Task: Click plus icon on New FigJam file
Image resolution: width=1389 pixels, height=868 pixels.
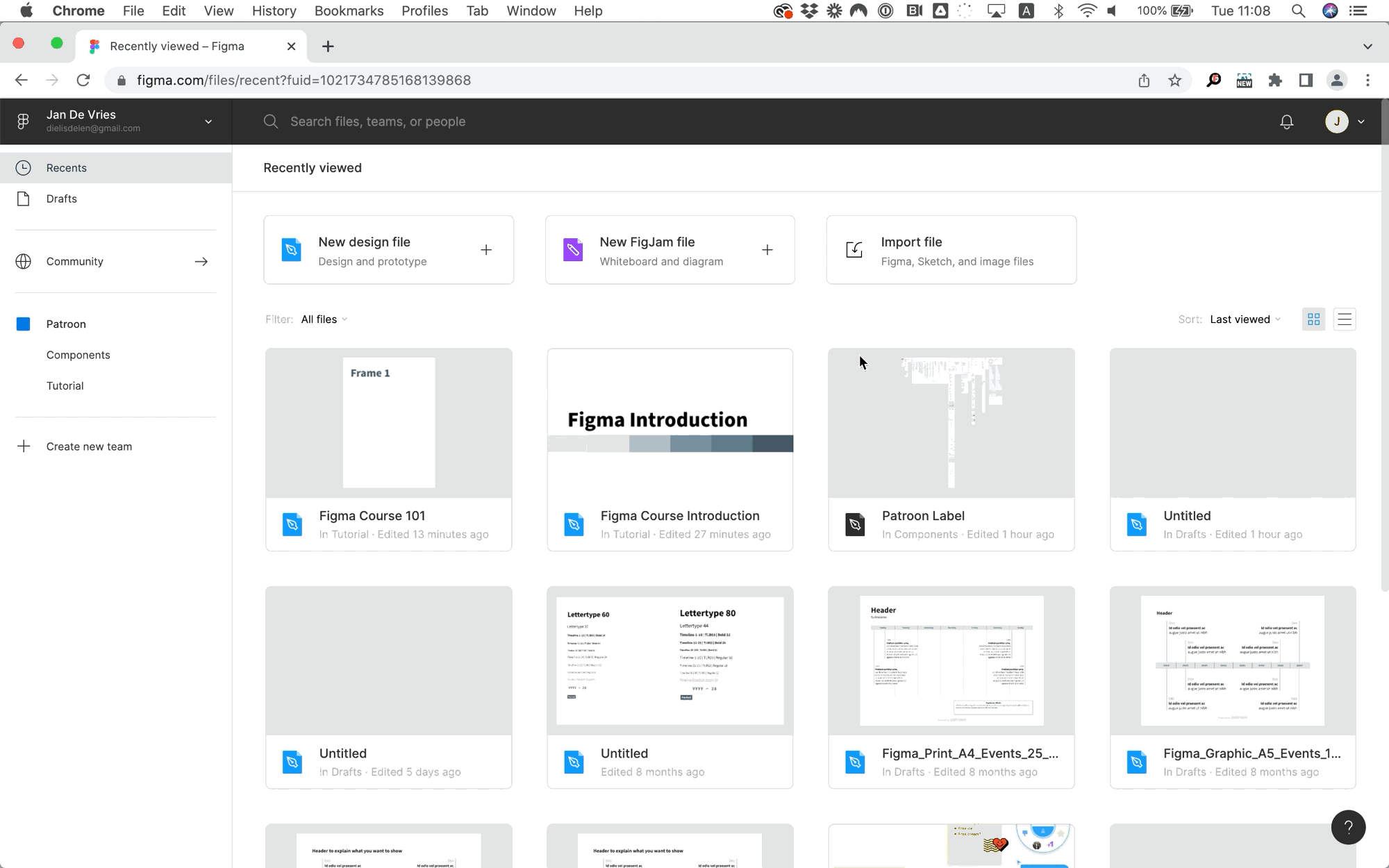Action: point(767,250)
